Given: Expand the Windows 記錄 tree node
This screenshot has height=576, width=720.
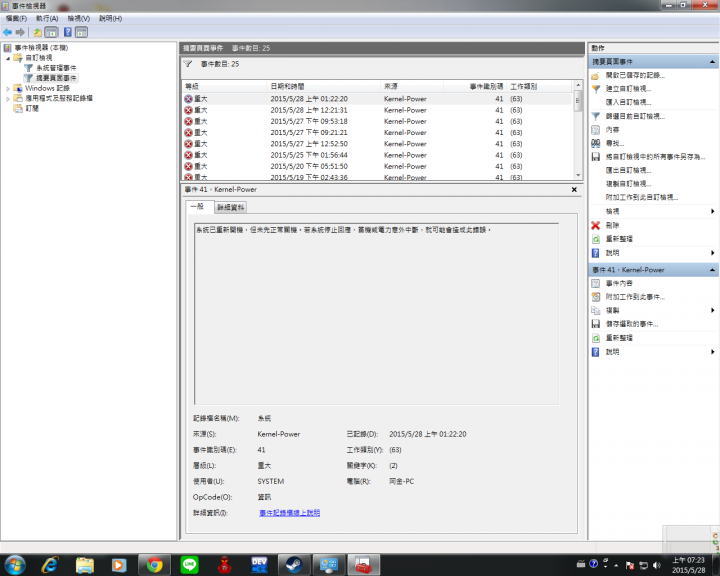Looking at the screenshot, I should point(8,89).
